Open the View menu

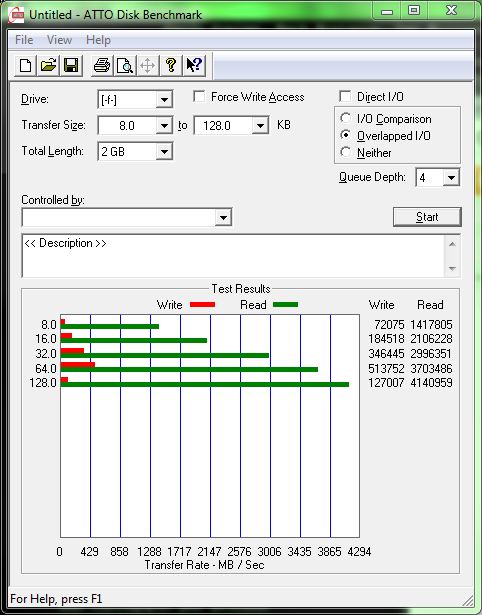click(60, 40)
